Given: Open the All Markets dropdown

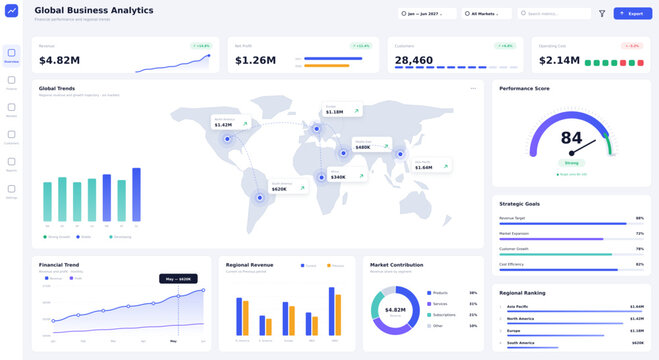Looking at the screenshot, I should (x=487, y=13).
